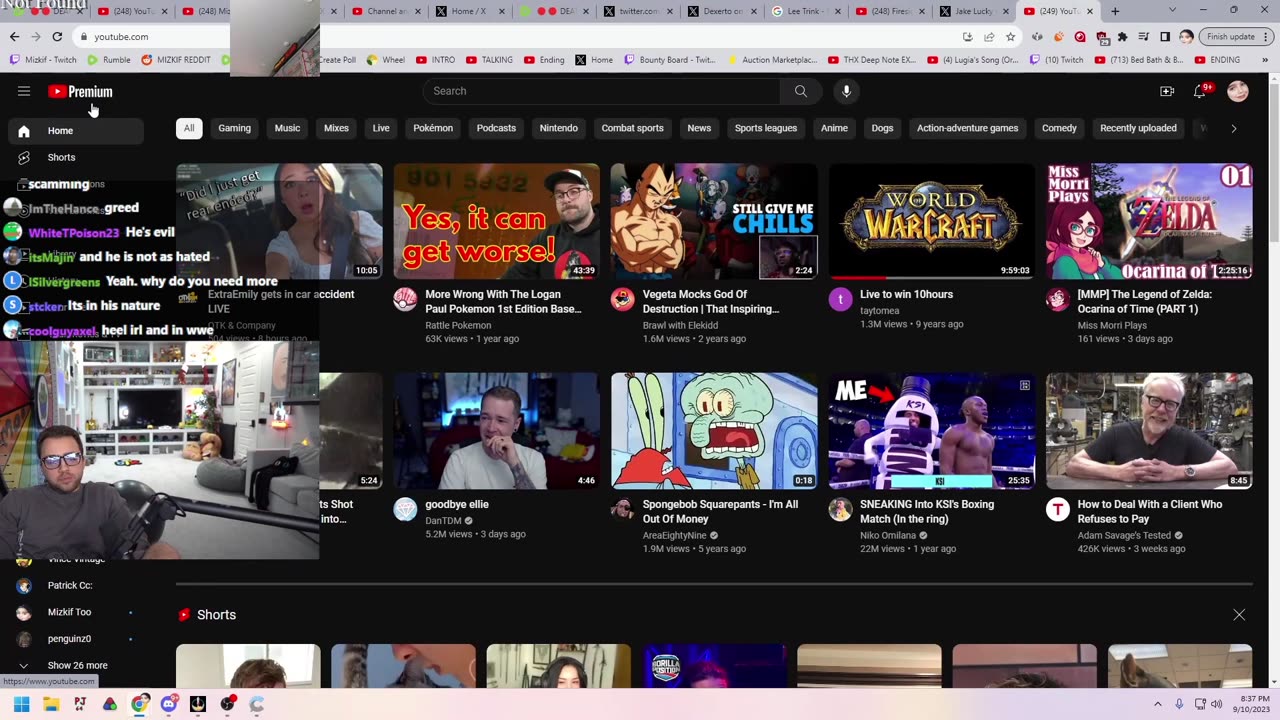Select the Recently uploaded filter chip
The image size is (1280, 720).
point(1138,128)
